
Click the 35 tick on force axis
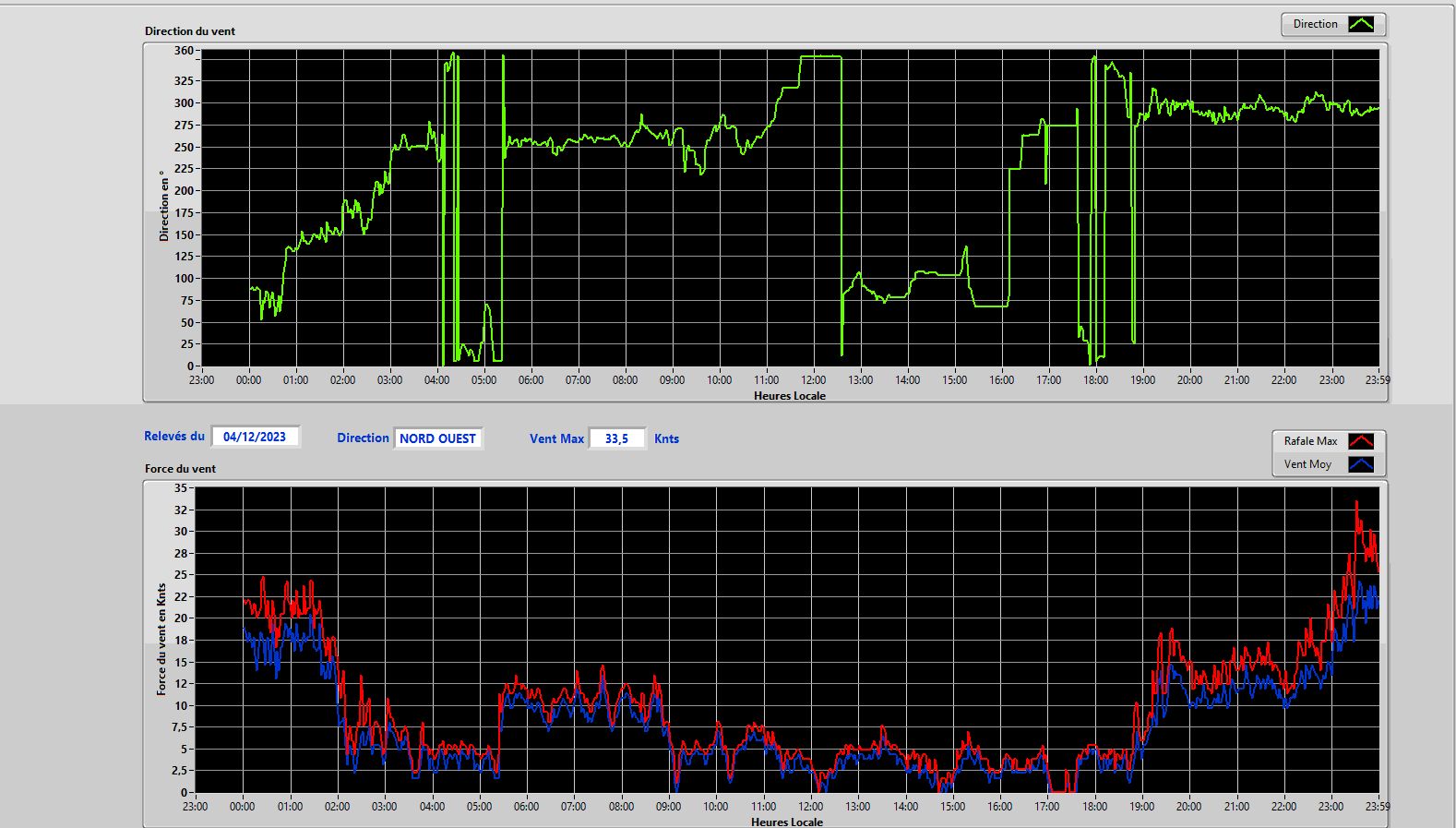[x=181, y=488]
